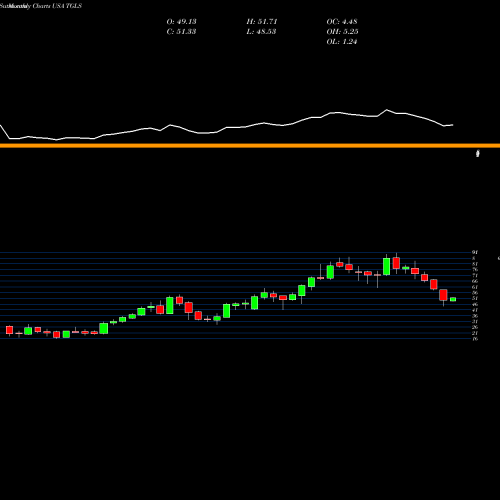The width and height of the screenshot is (500, 500).
Task: Click the '66' price axis label
Action: point(475,281)
